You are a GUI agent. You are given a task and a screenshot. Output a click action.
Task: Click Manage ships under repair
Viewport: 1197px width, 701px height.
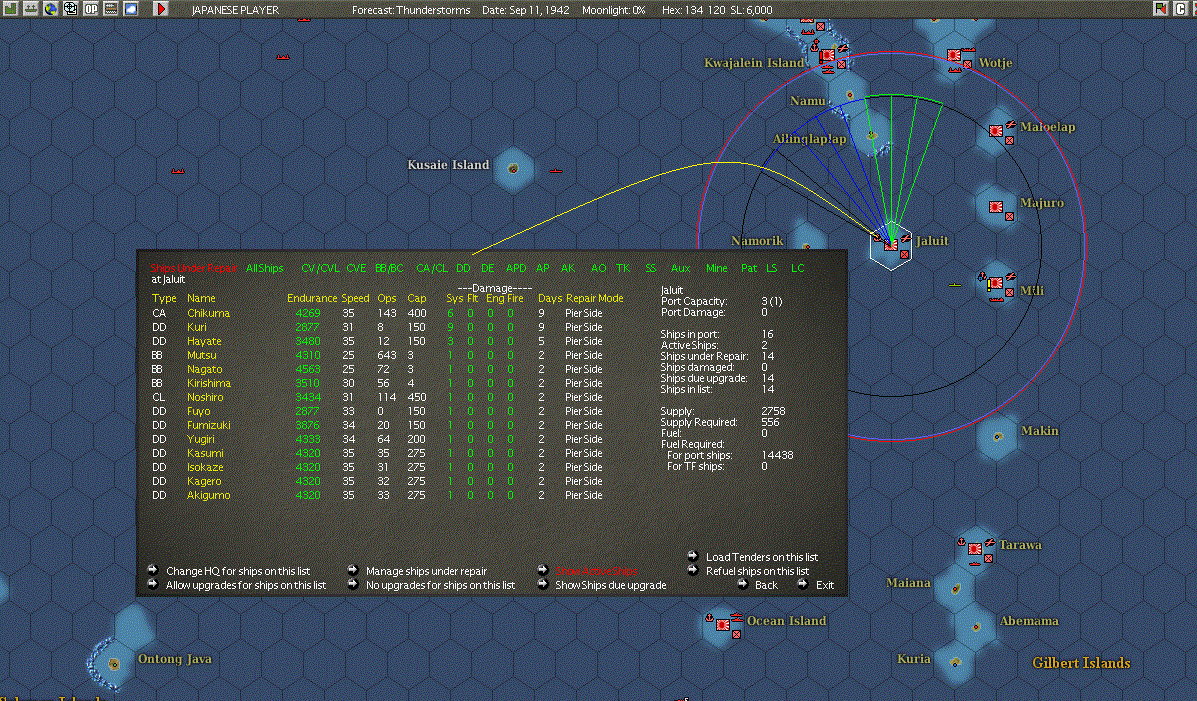pyautogui.click(x=426, y=571)
